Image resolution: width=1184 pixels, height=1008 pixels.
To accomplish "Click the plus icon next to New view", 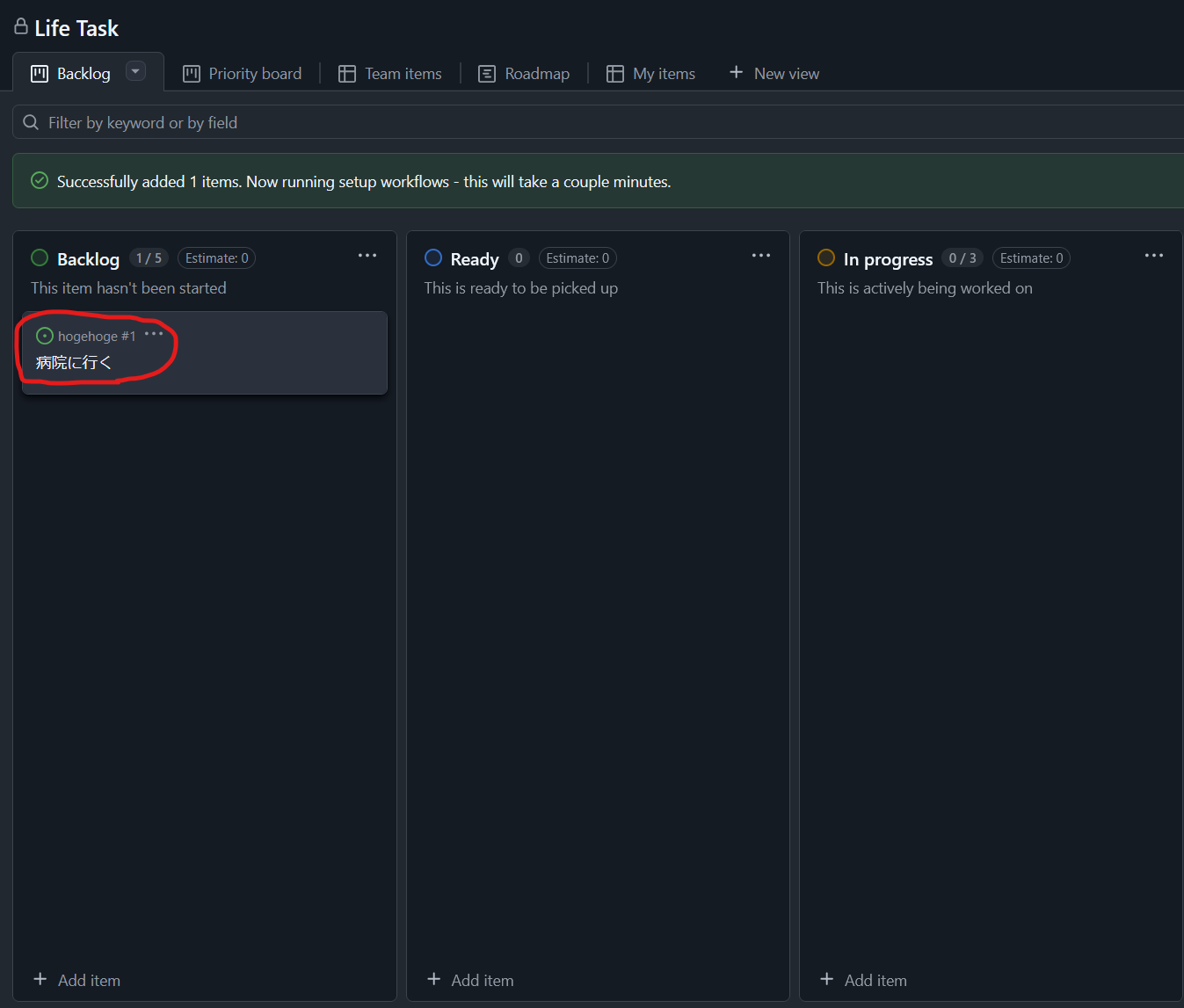I will (x=737, y=73).
